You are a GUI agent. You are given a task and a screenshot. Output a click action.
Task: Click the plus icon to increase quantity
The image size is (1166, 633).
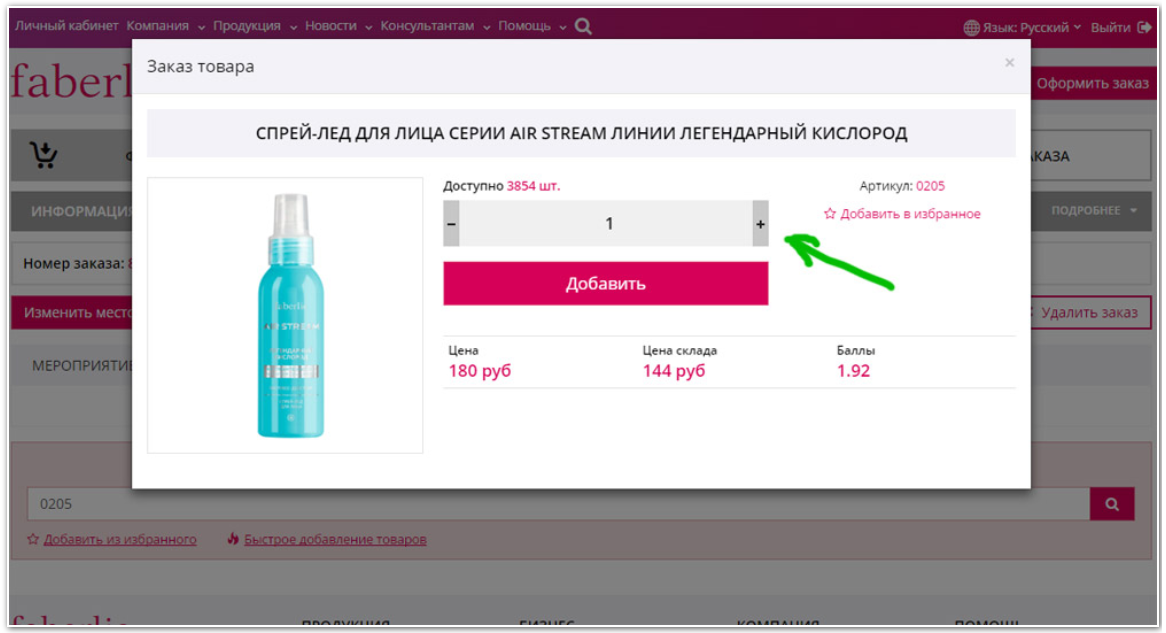[x=760, y=224]
